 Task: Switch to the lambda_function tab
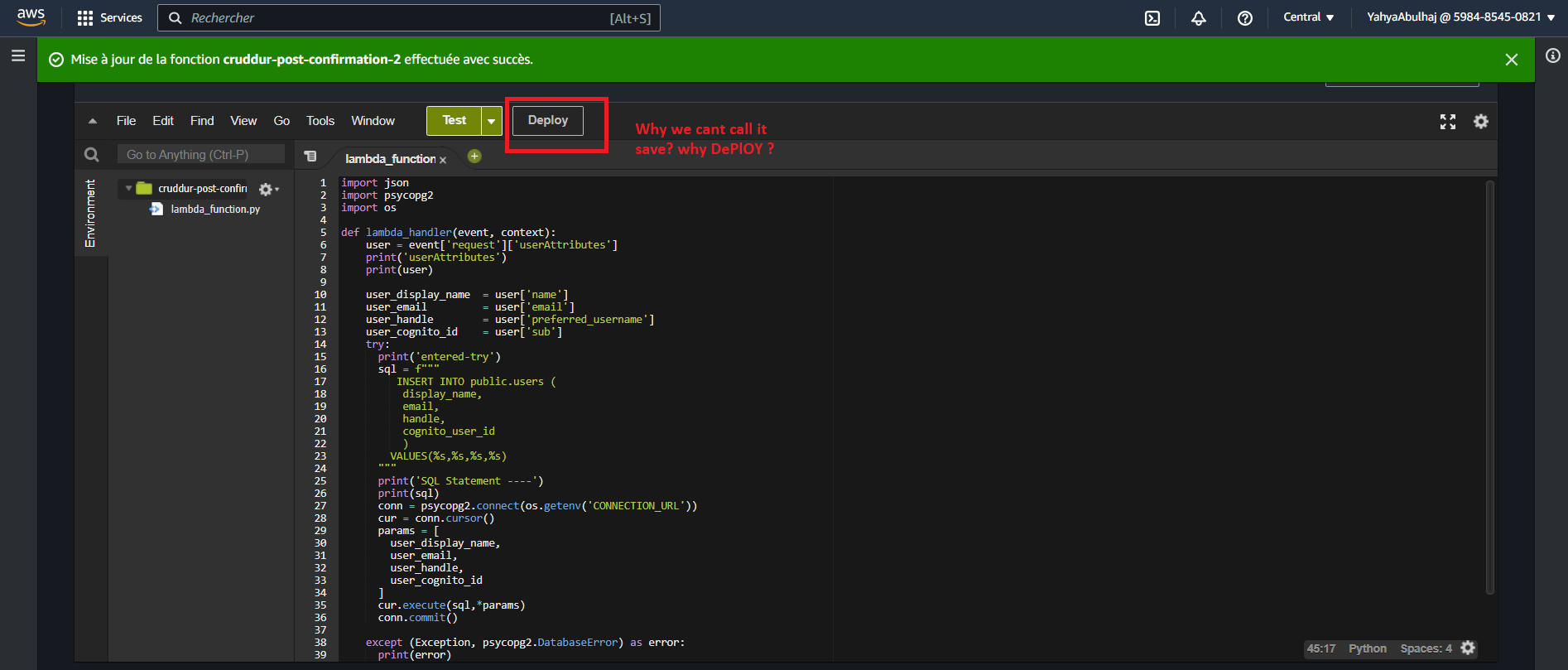point(390,159)
